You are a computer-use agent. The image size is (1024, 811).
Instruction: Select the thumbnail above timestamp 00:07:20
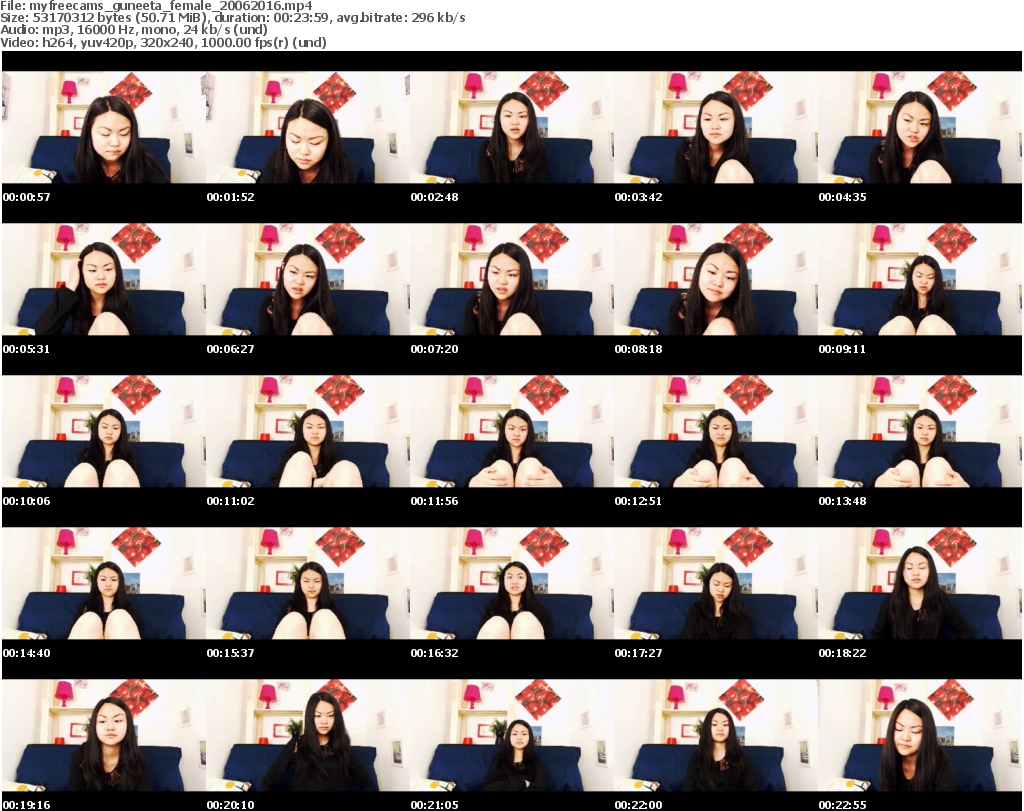click(512, 279)
